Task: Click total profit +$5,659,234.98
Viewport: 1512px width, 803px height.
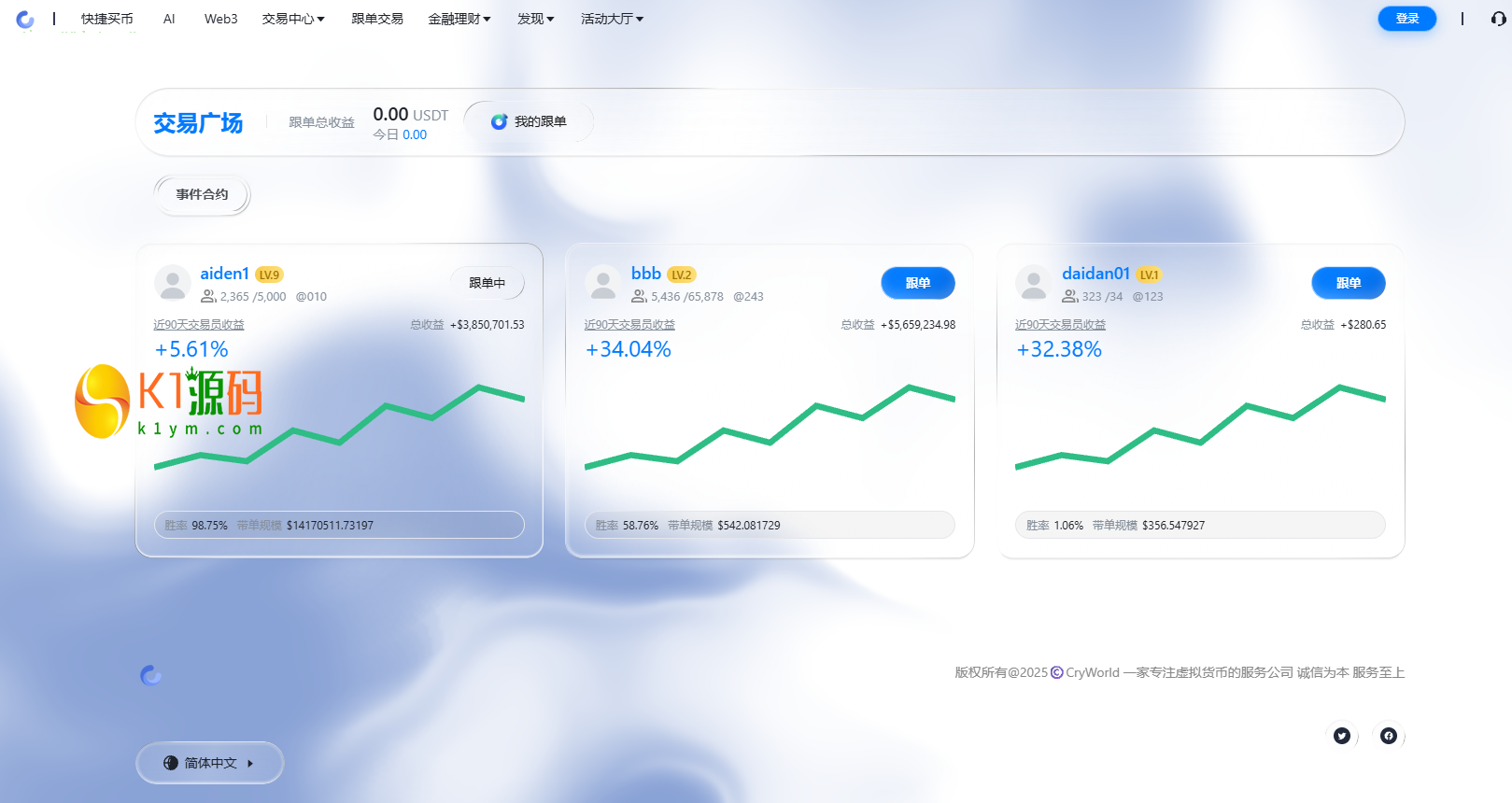Action: point(918,325)
